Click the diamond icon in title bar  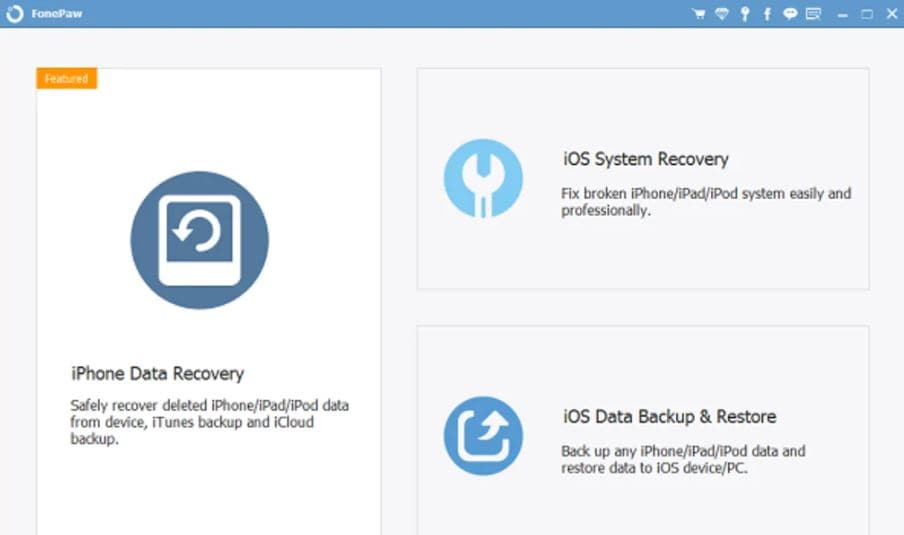722,14
